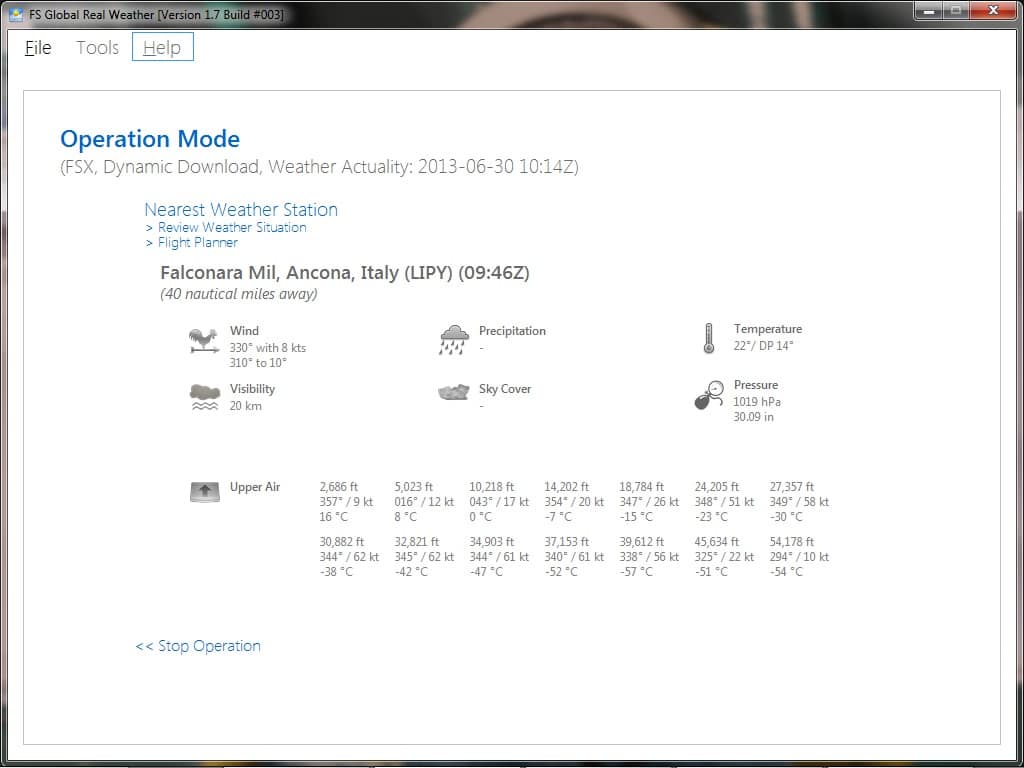The image size is (1024, 768).
Task: Open the Review Weather Situation link
Action: pyautogui.click(x=231, y=227)
